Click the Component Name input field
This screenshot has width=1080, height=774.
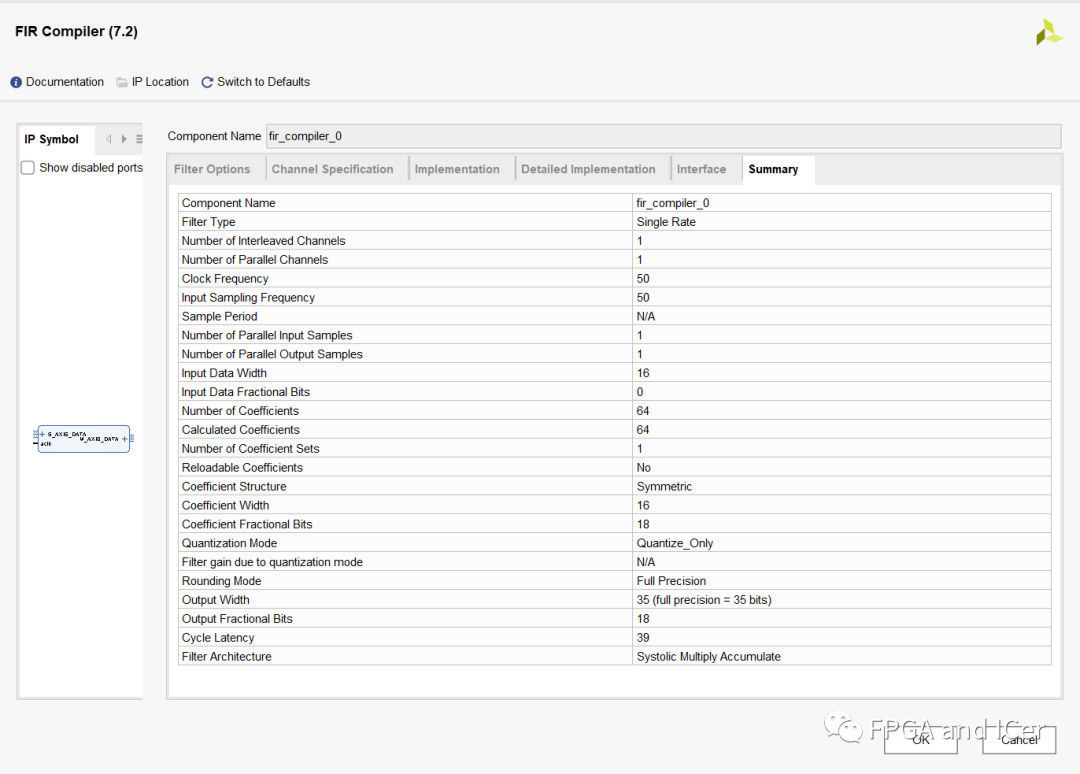[x=663, y=136]
